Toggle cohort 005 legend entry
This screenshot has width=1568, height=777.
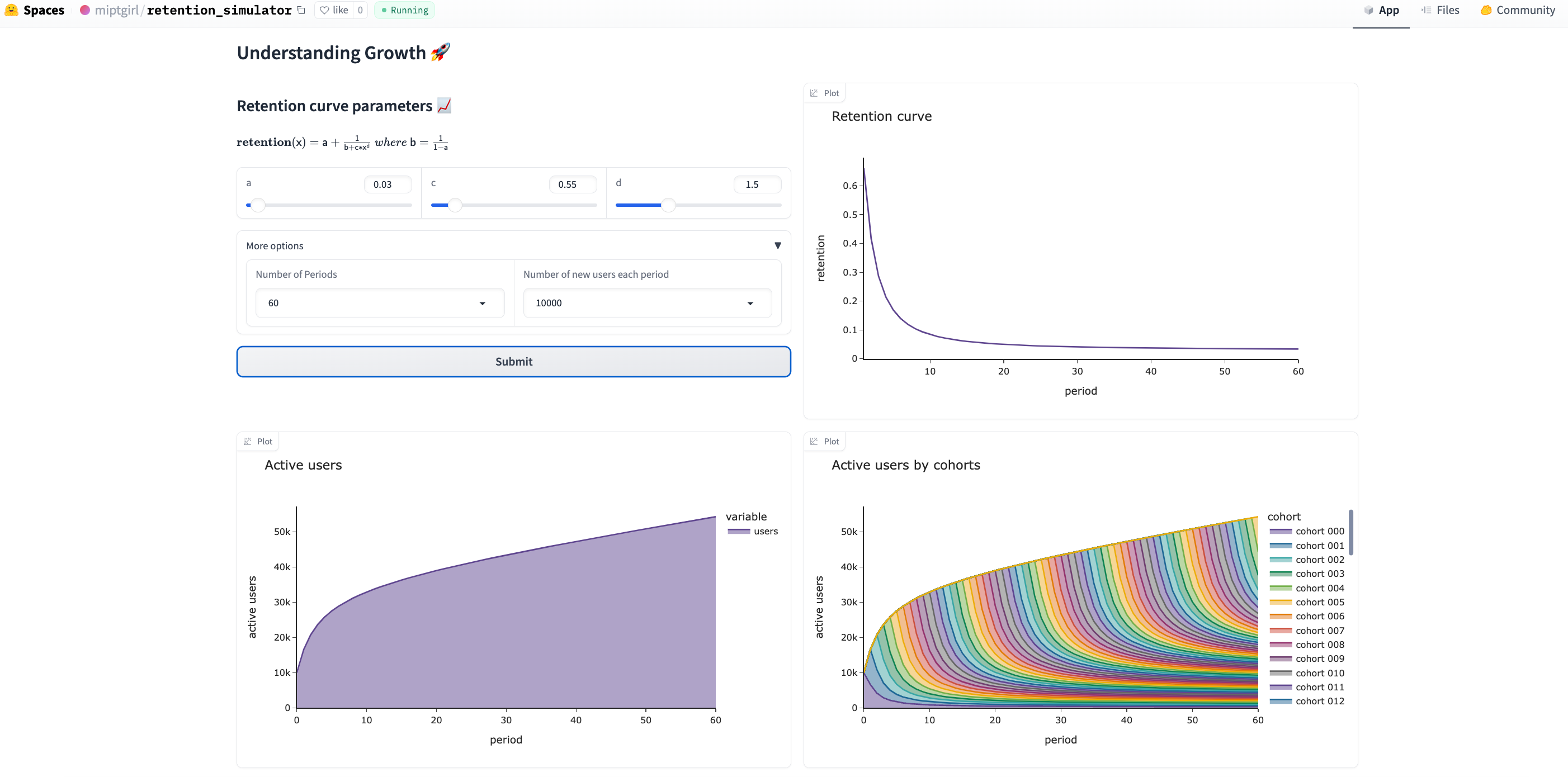[x=1307, y=603]
